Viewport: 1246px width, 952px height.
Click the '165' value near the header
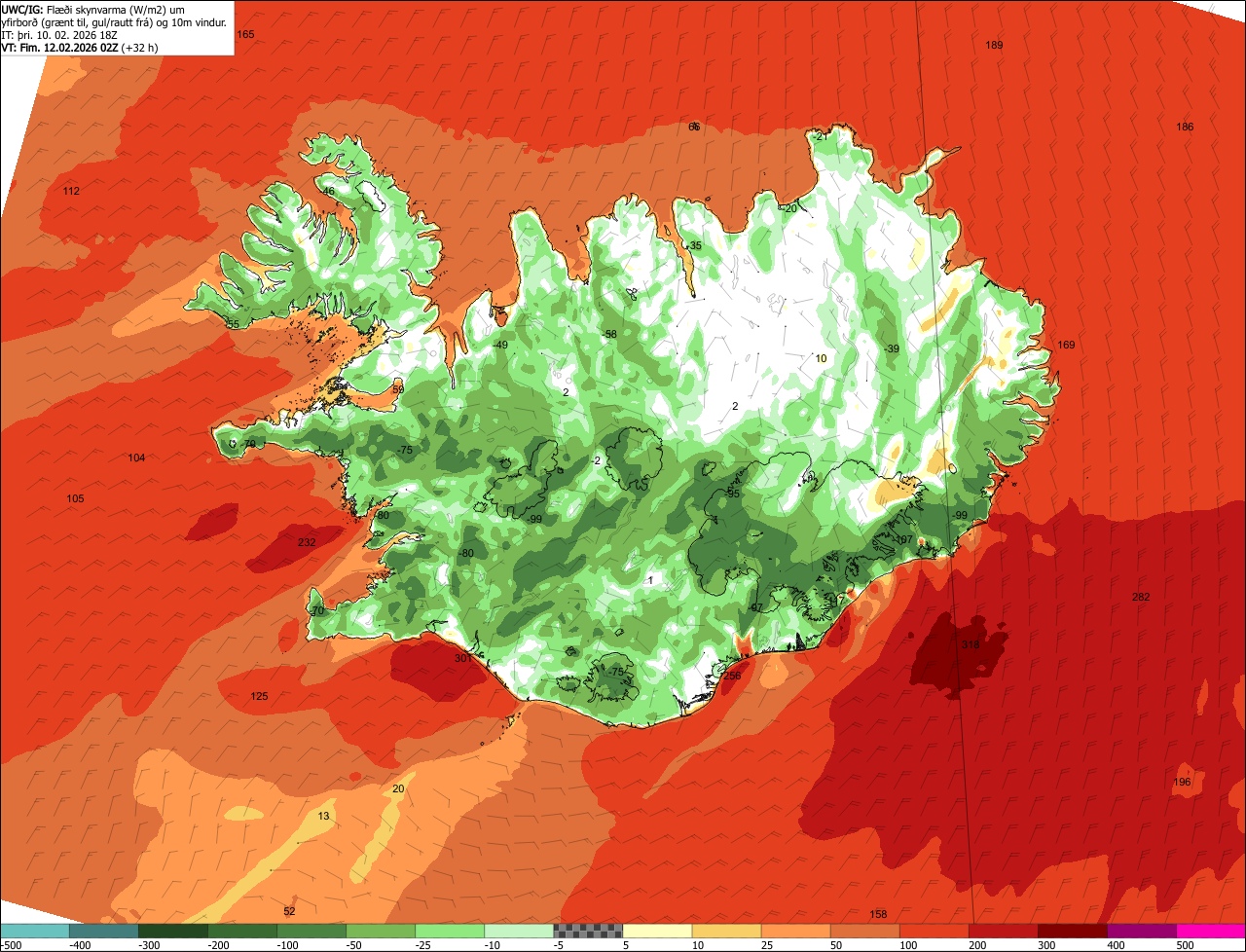pos(245,35)
